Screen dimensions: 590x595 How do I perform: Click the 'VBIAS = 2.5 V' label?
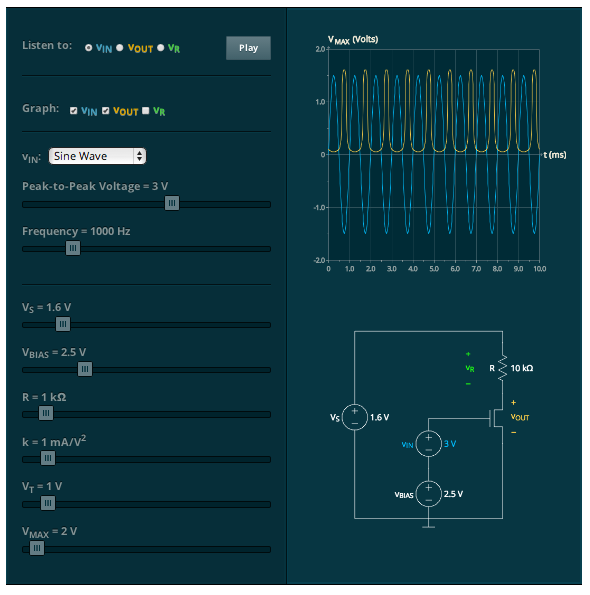[x=54, y=353]
